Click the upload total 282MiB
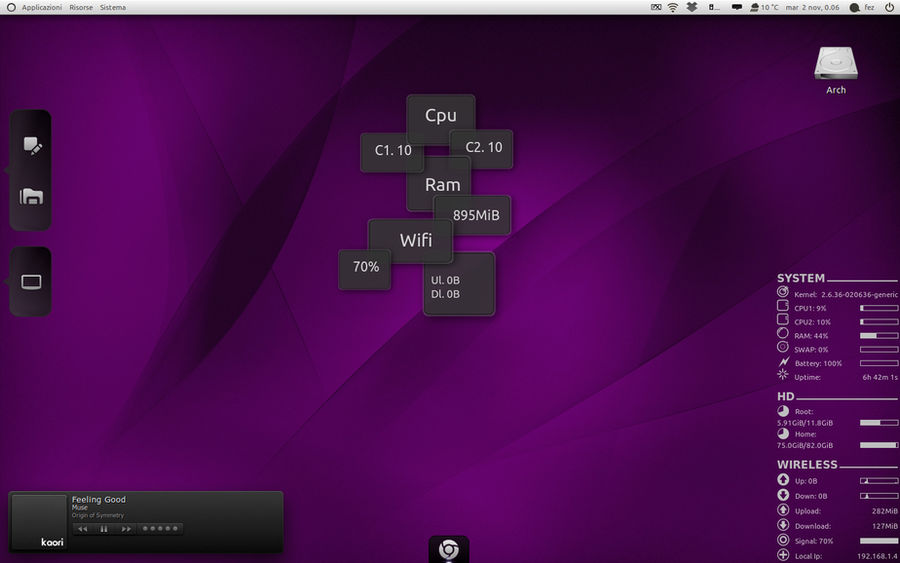Viewport: 900px width, 563px height. pyautogui.click(x=885, y=511)
